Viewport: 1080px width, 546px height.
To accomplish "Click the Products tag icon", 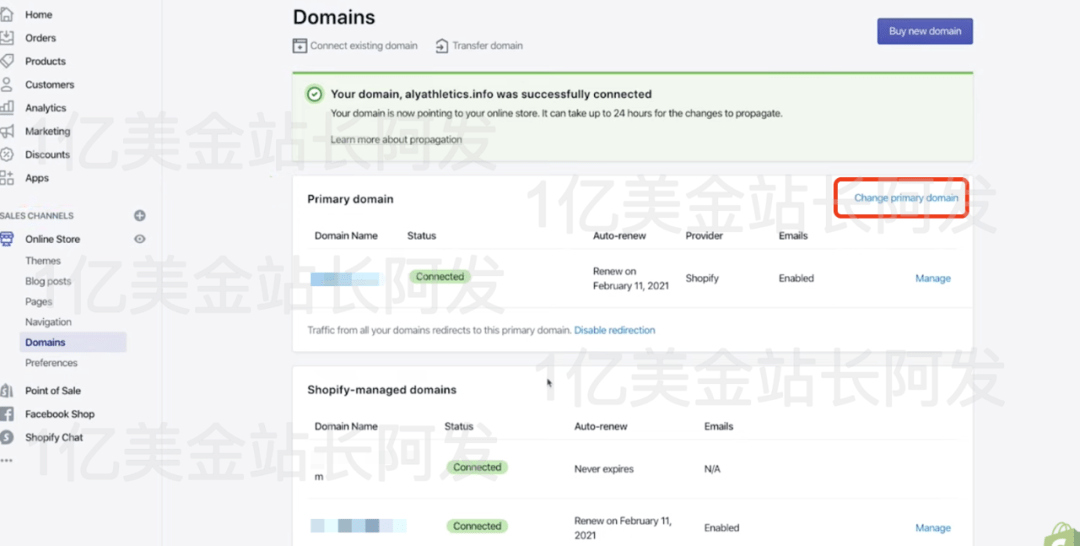I will pos(6,61).
